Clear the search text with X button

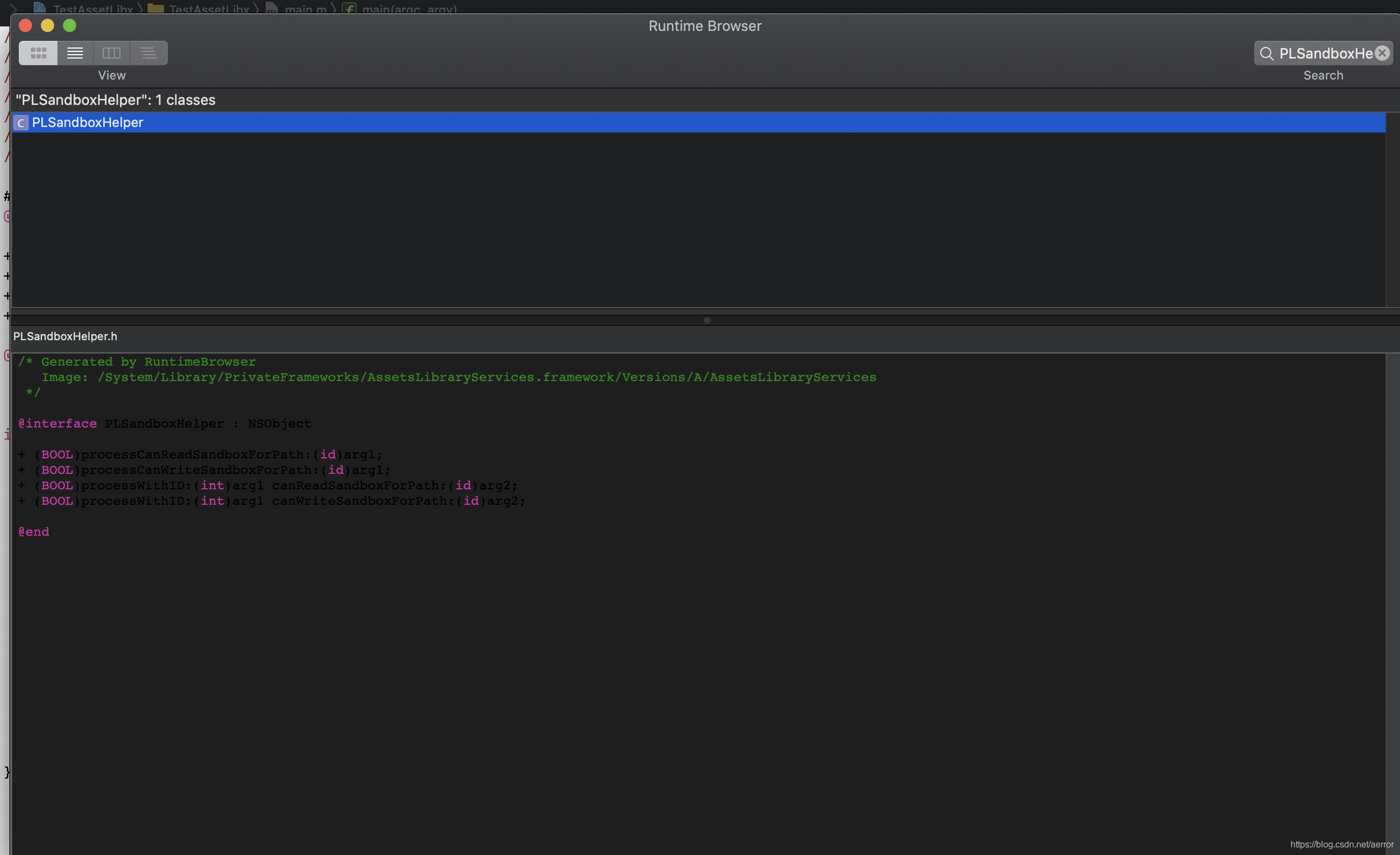(x=1382, y=53)
